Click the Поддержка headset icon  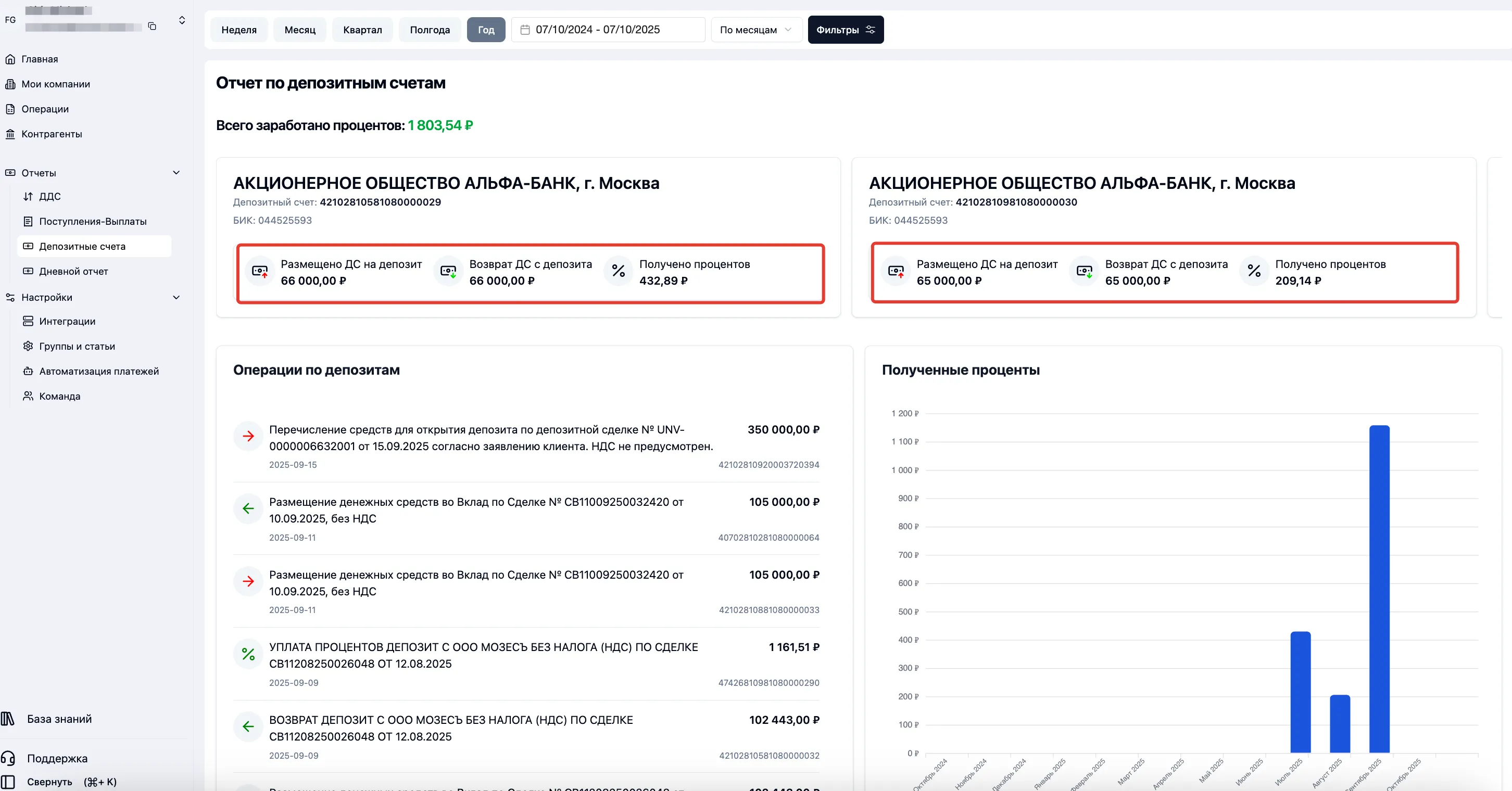click(x=8, y=758)
